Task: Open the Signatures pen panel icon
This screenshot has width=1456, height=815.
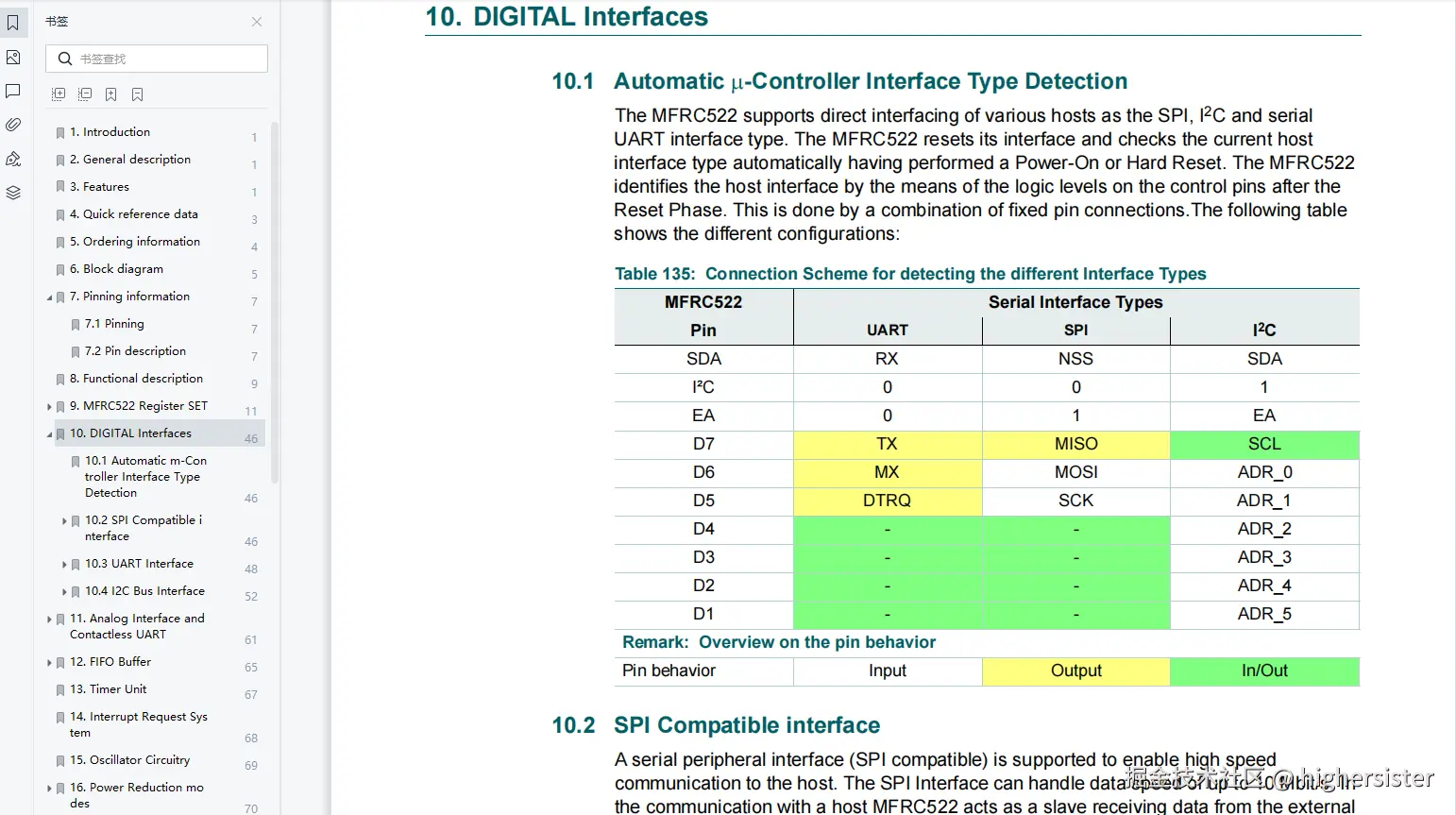Action: click(x=13, y=159)
